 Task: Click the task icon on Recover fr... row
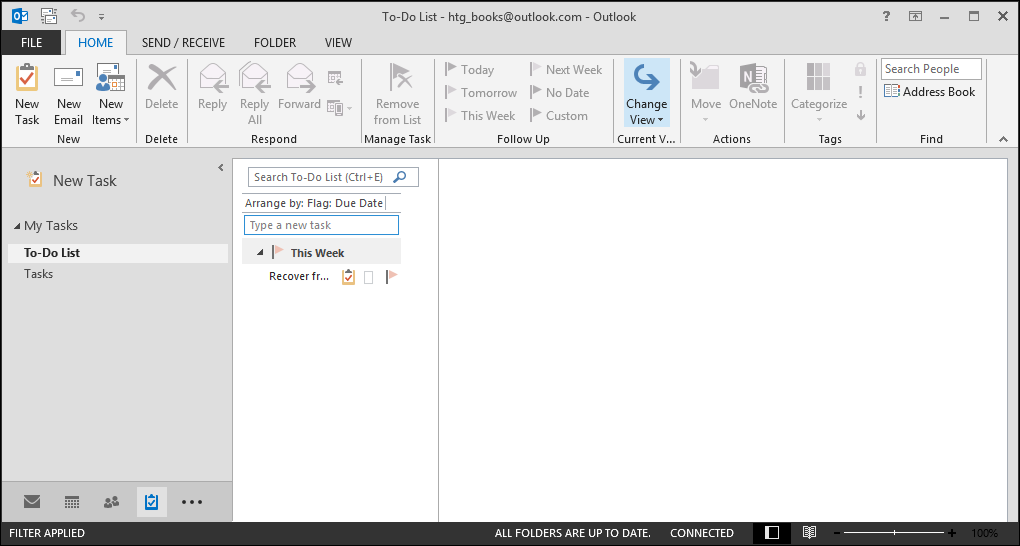pos(349,277)
